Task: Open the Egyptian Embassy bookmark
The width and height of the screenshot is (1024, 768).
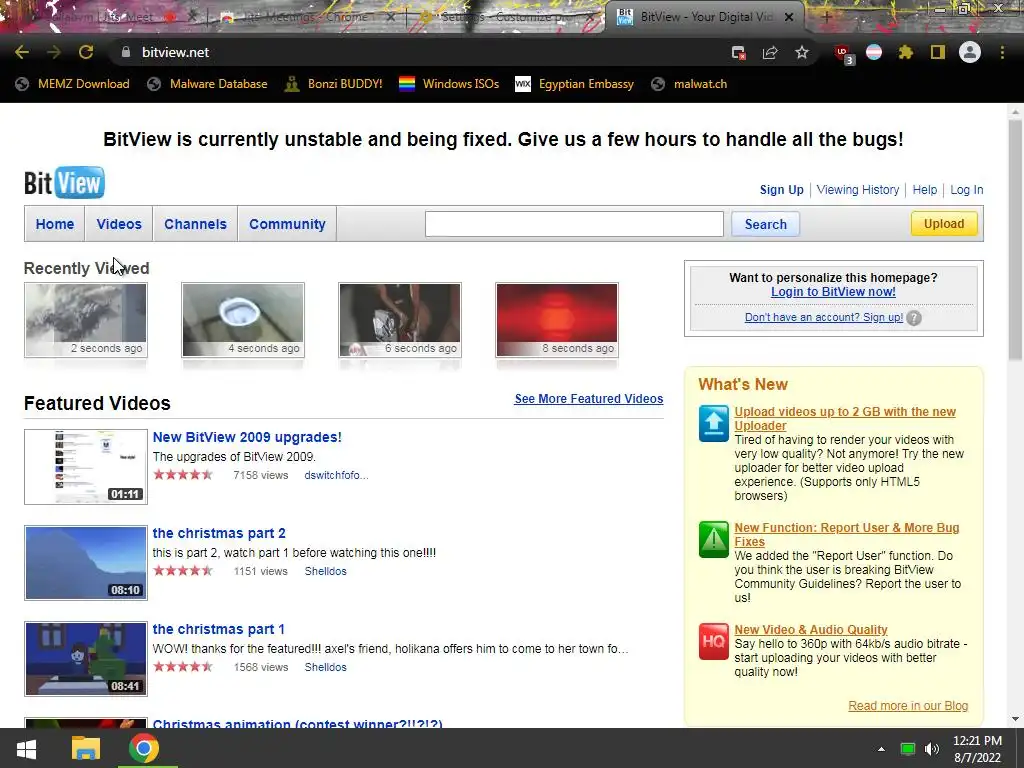Action: click(x=574, y=84)
